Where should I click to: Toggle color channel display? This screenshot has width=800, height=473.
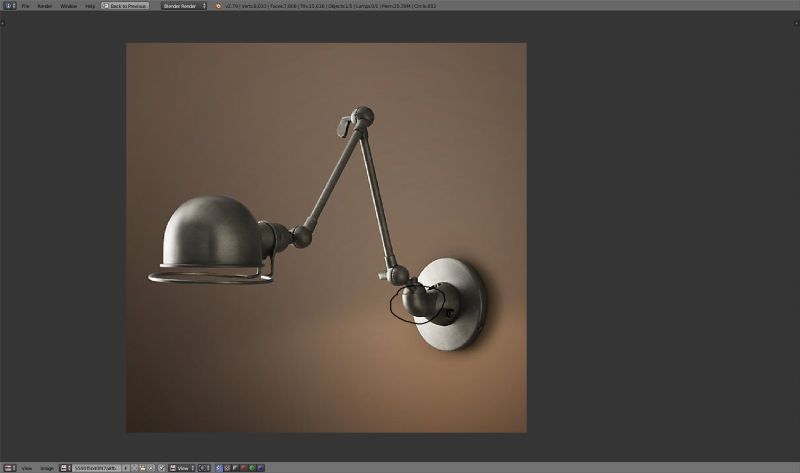[228, 468]
